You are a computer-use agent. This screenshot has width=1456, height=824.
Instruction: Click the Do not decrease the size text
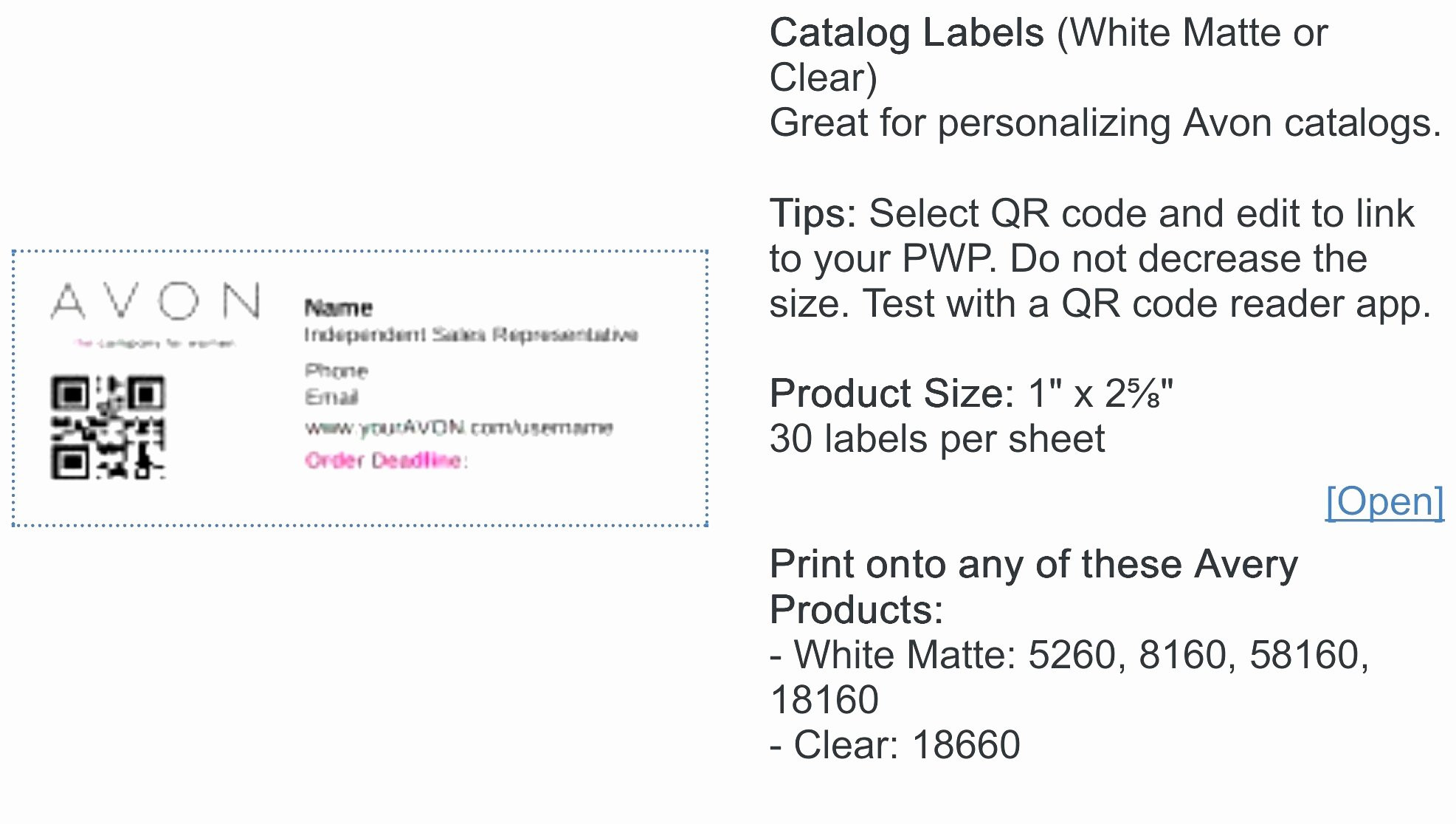coord(1188,260)
